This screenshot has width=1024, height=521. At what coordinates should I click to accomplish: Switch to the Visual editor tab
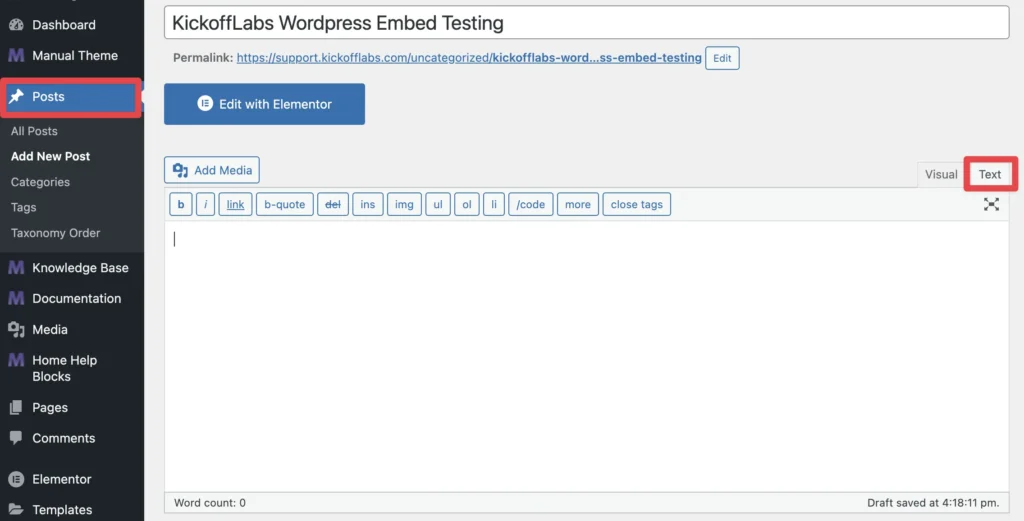point(941,174)
